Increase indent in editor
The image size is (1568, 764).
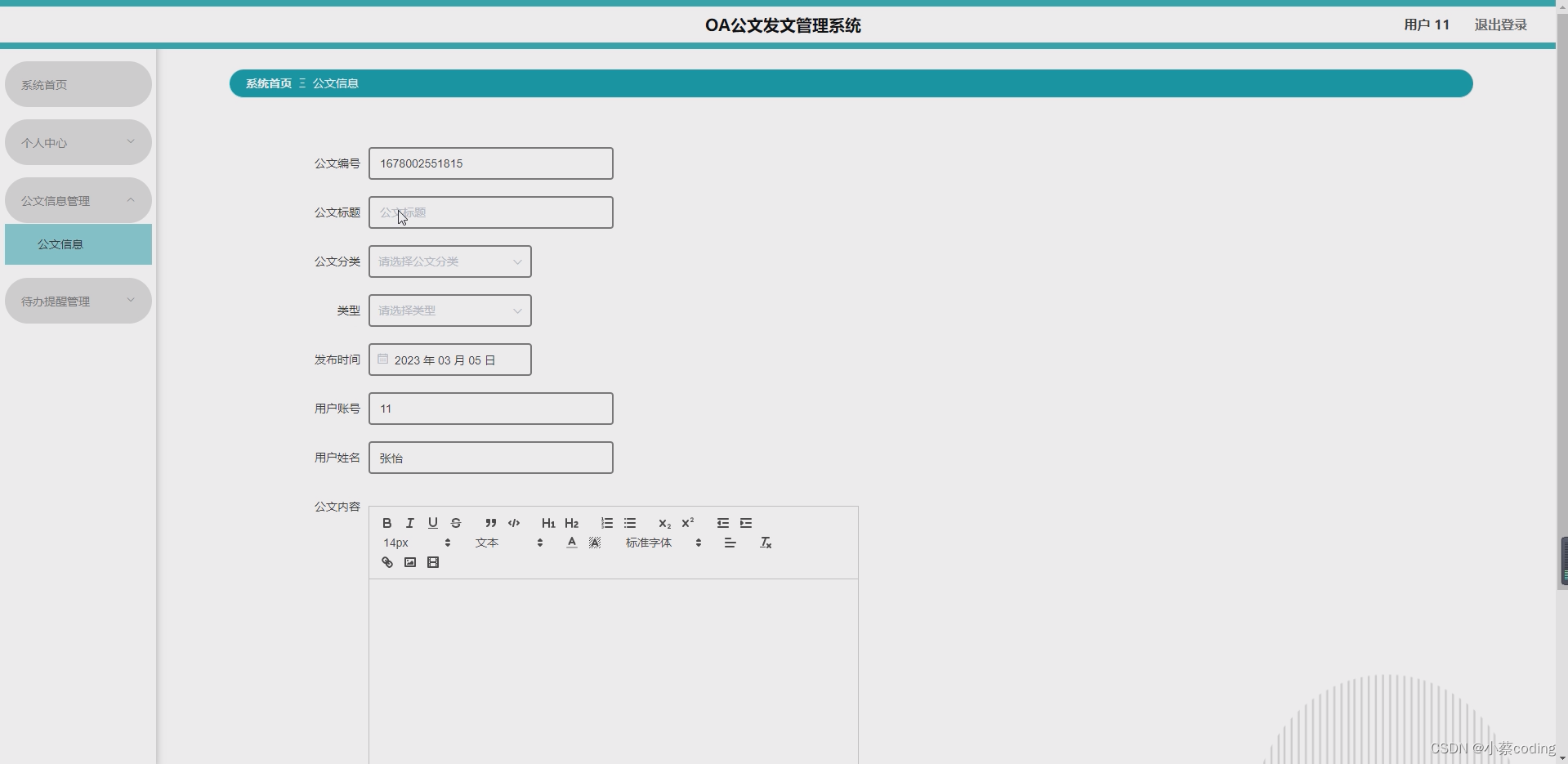(x=746, y=523)
